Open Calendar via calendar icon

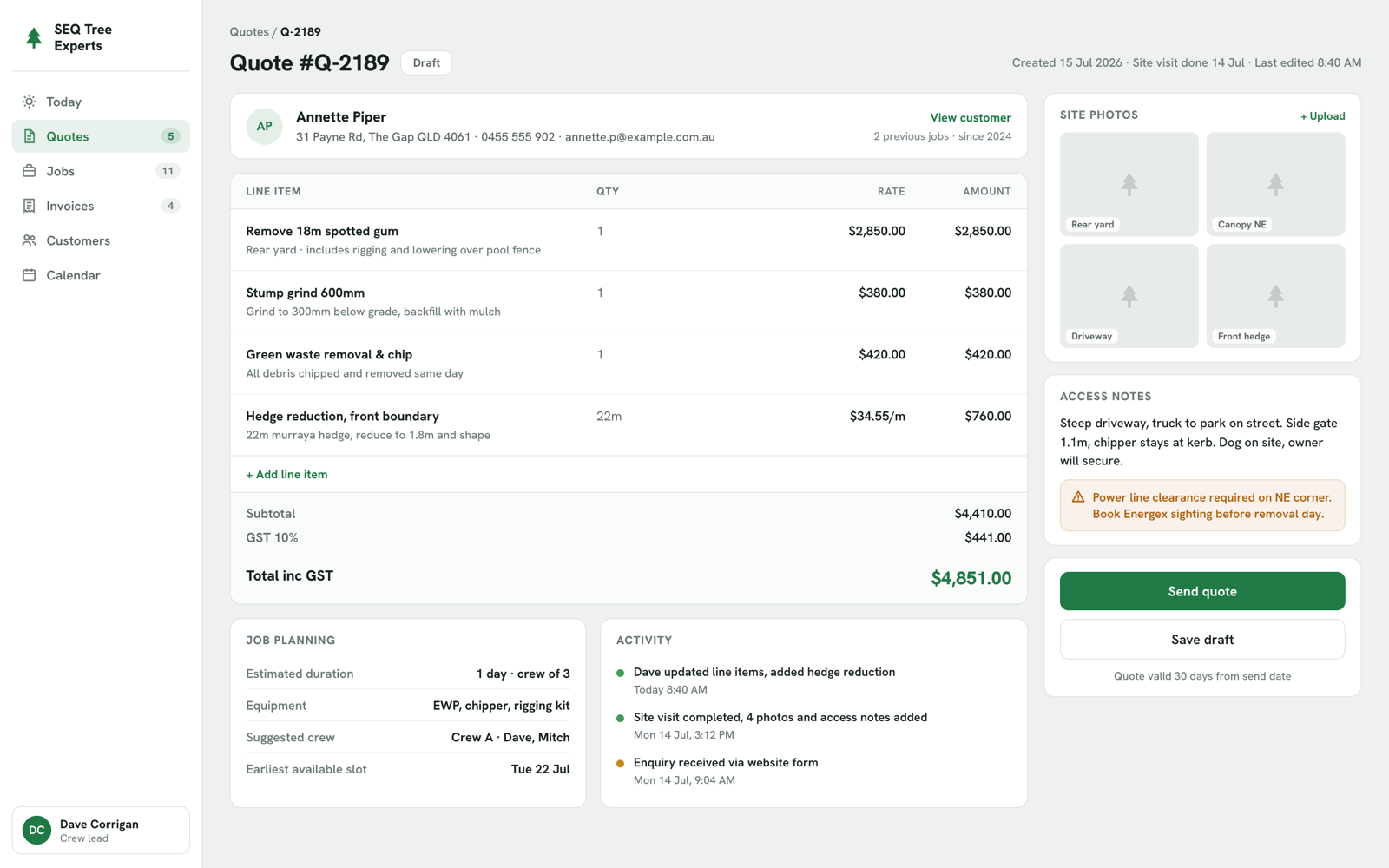(x=30, y=275)
